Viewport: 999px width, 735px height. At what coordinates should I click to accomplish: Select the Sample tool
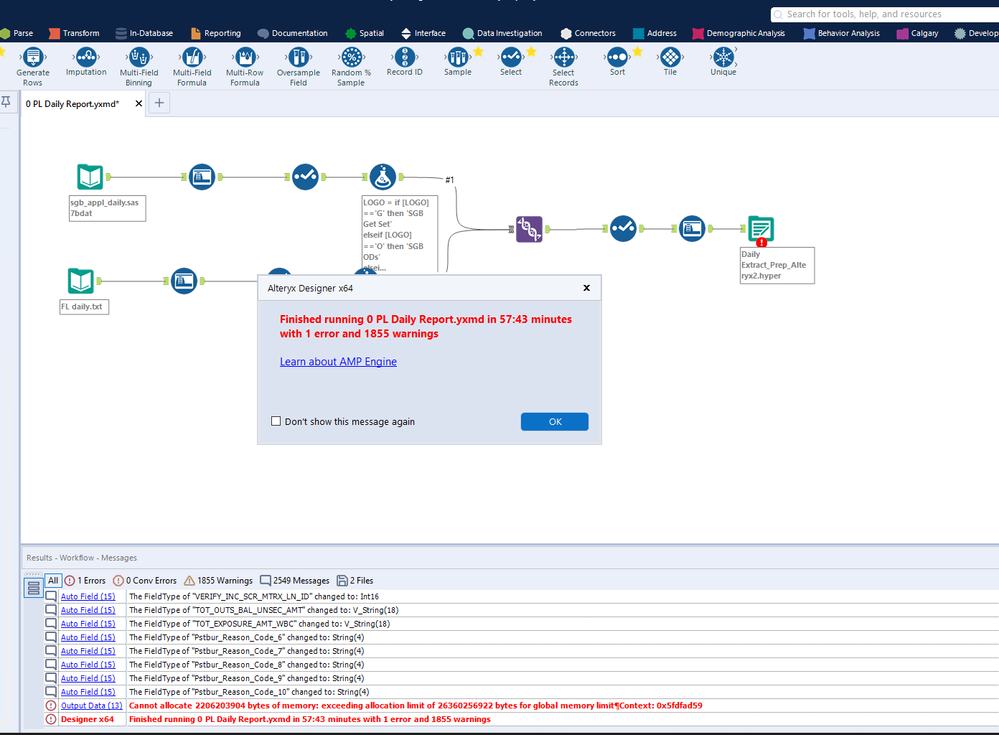pyautogui.click(x=457, y=62)
